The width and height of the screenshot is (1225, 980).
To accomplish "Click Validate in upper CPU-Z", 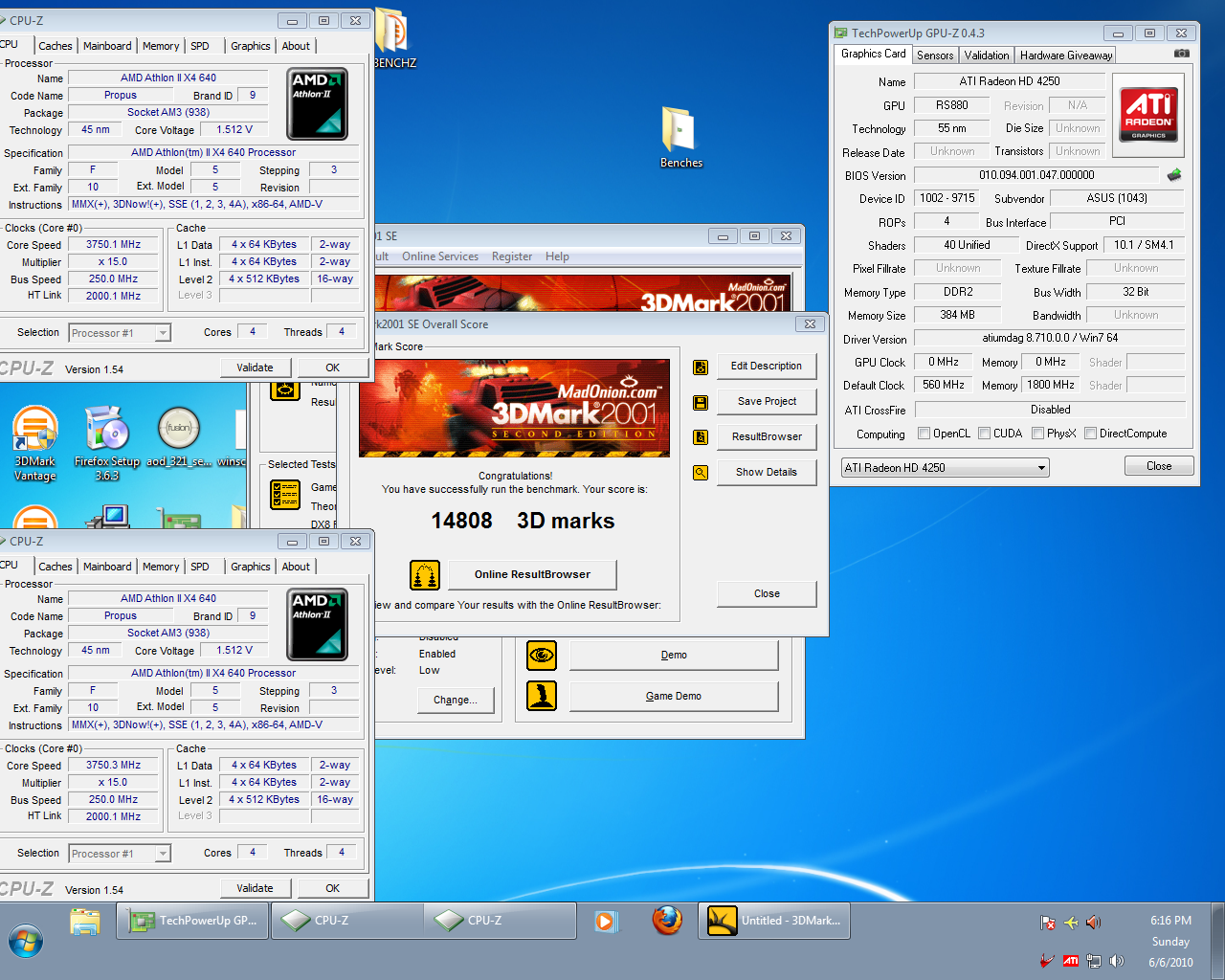I will [255, 367].
